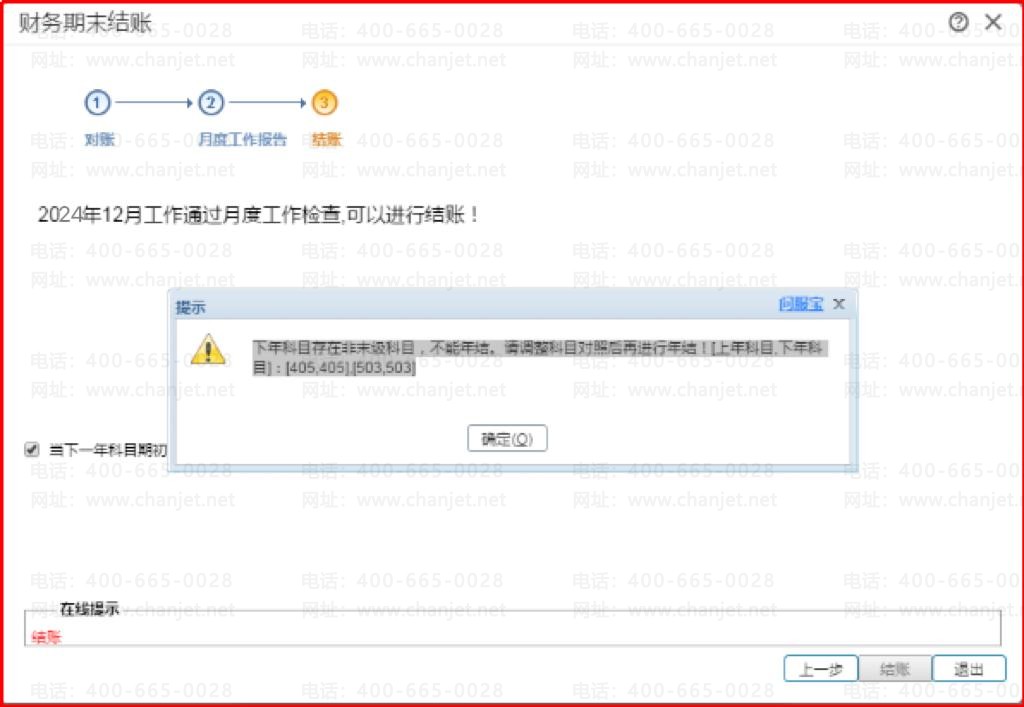Toggle the 当下一年科目期初 checkbox
The image size is (1024, 707).
pos(31,450)
